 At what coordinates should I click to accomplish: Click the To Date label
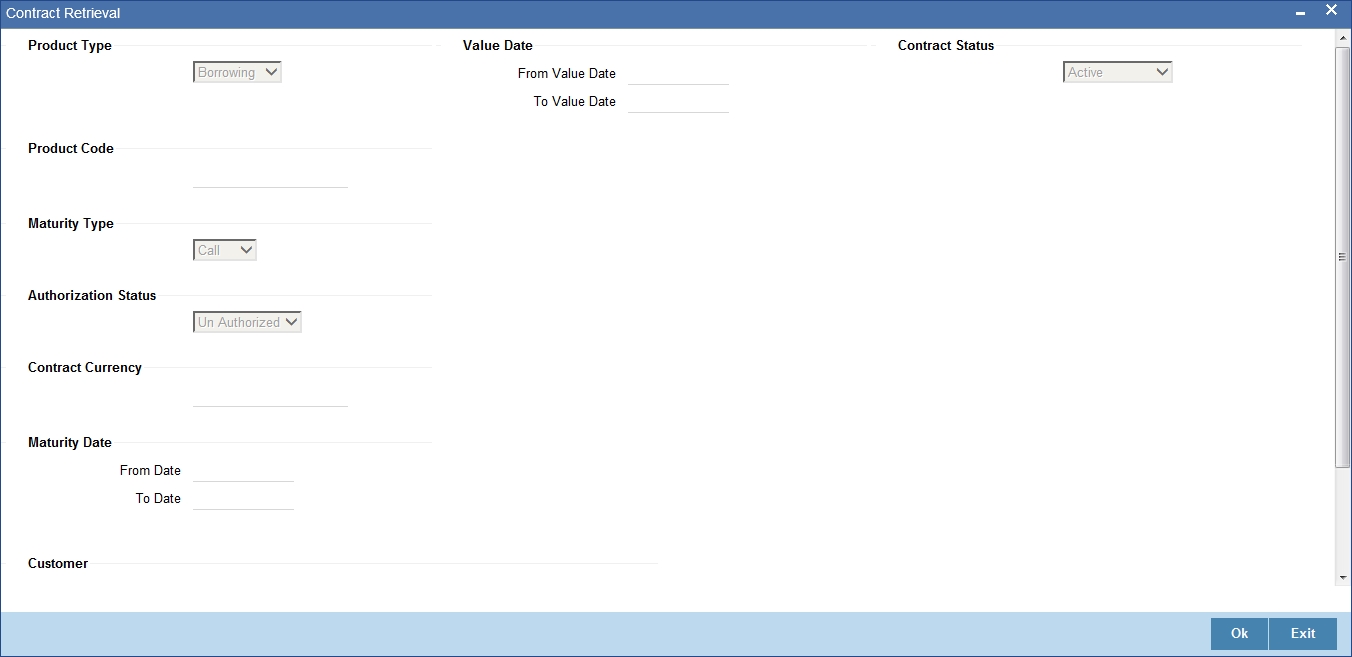tap(158, 498)
